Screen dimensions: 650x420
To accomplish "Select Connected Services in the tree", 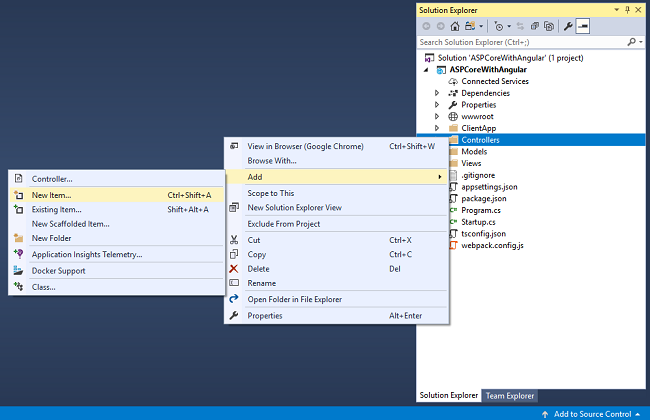I will [495, 81].
